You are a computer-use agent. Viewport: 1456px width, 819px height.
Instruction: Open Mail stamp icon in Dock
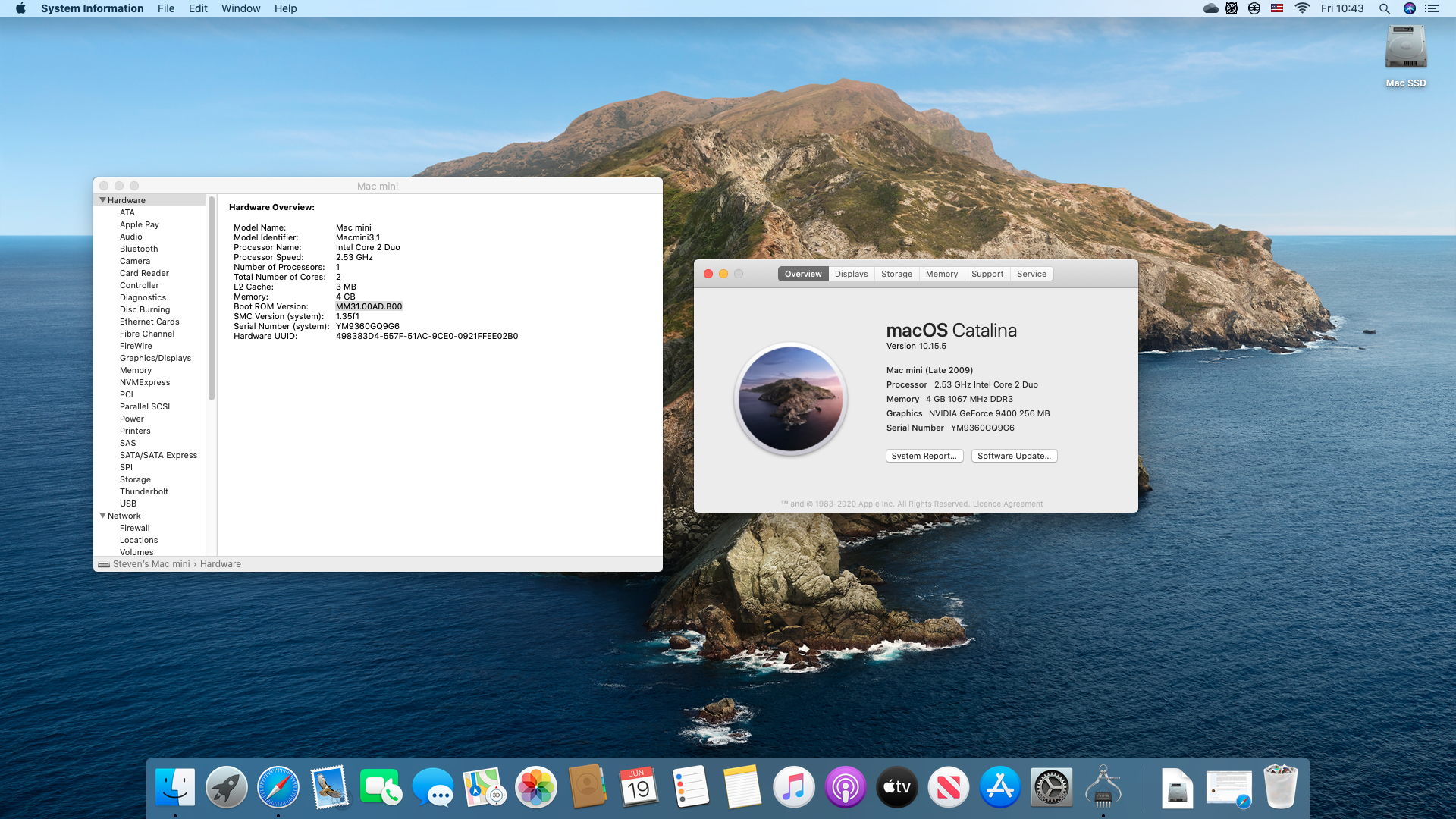(330, 787)
